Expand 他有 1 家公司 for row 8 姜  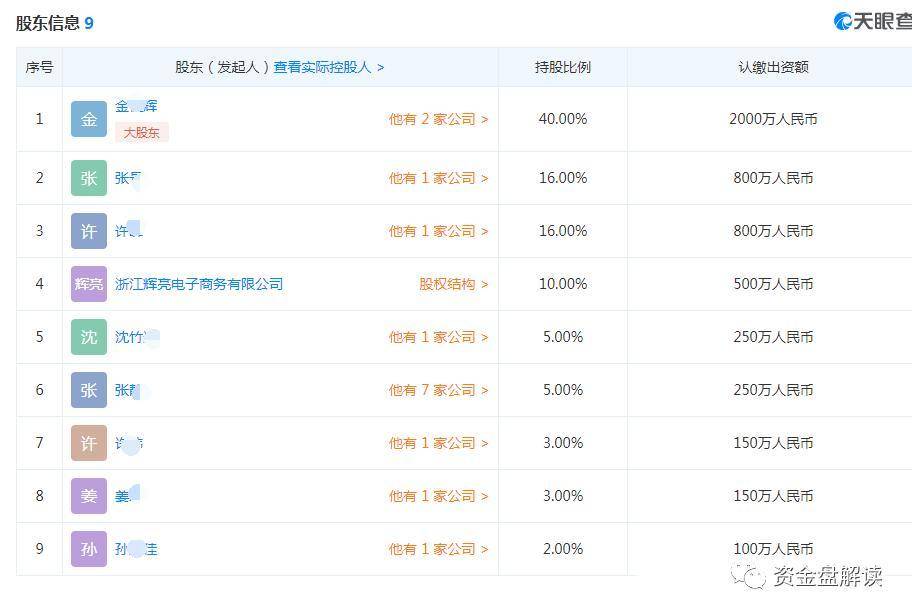point(439,496)
